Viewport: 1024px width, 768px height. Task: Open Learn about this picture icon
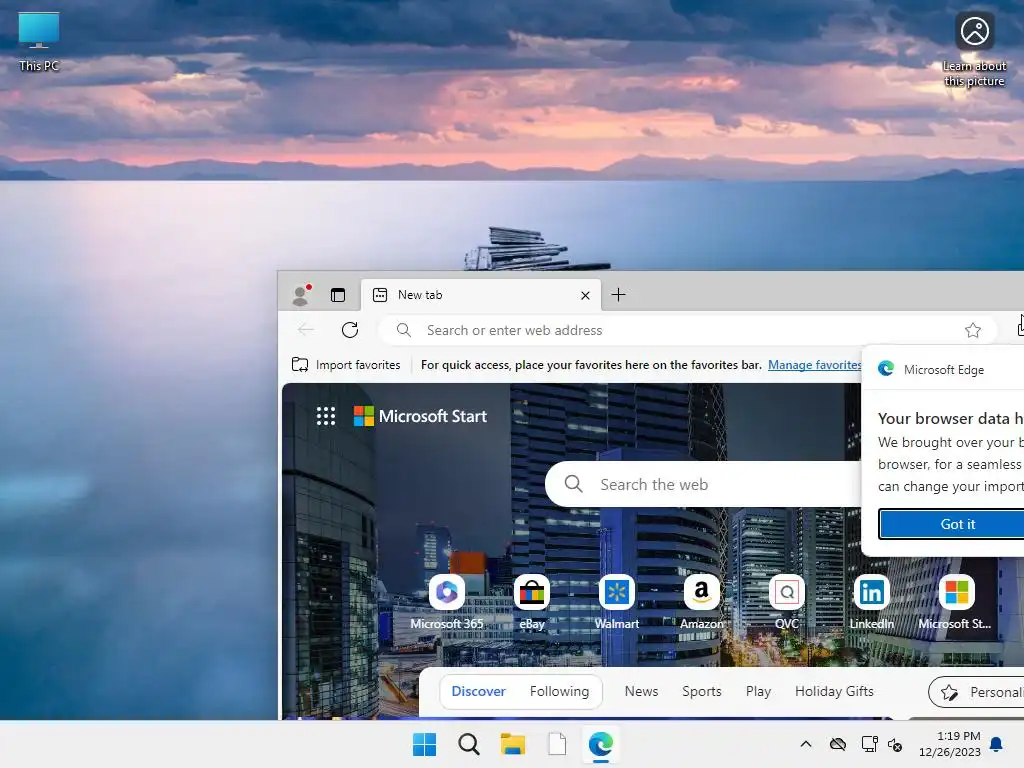pos(974,50)
